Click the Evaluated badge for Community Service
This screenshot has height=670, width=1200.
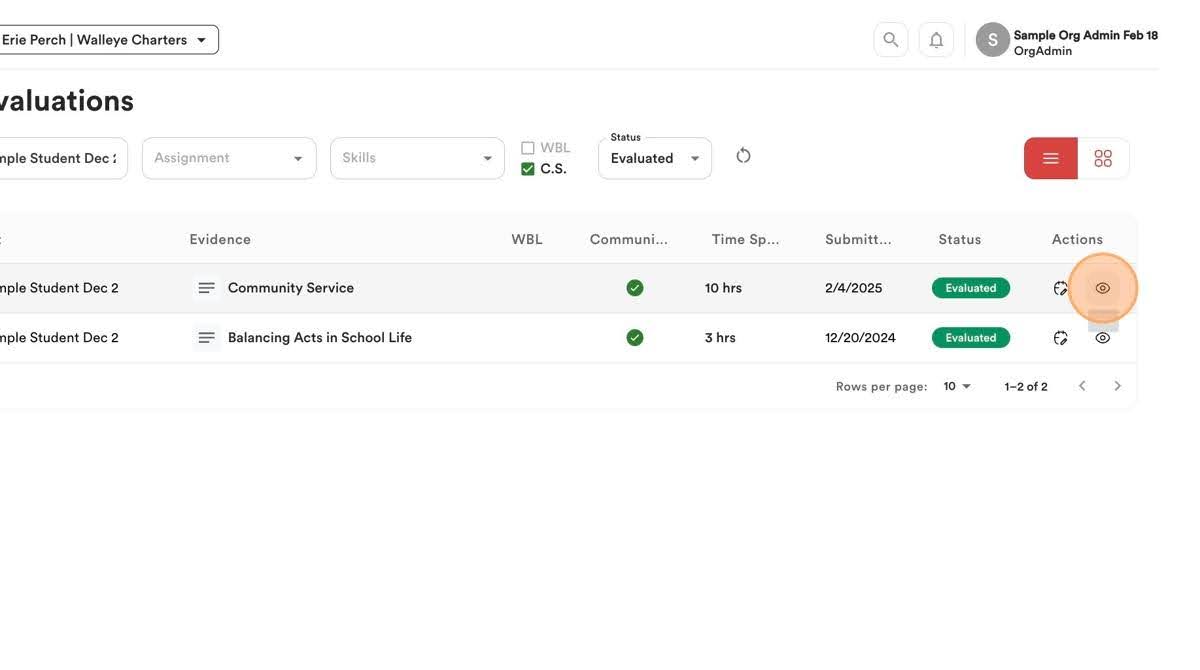971,288
